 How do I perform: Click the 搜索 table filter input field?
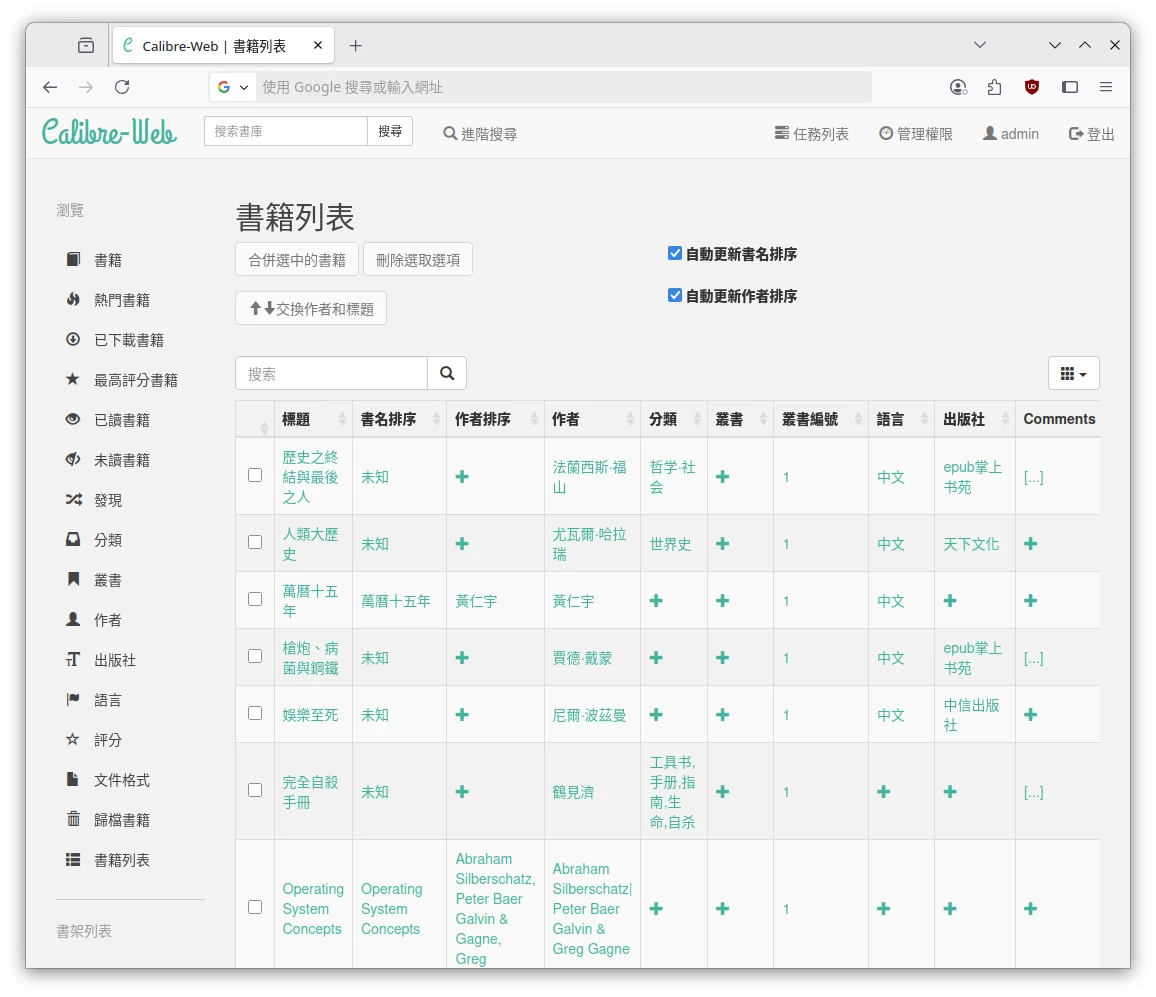pos(331,373)
